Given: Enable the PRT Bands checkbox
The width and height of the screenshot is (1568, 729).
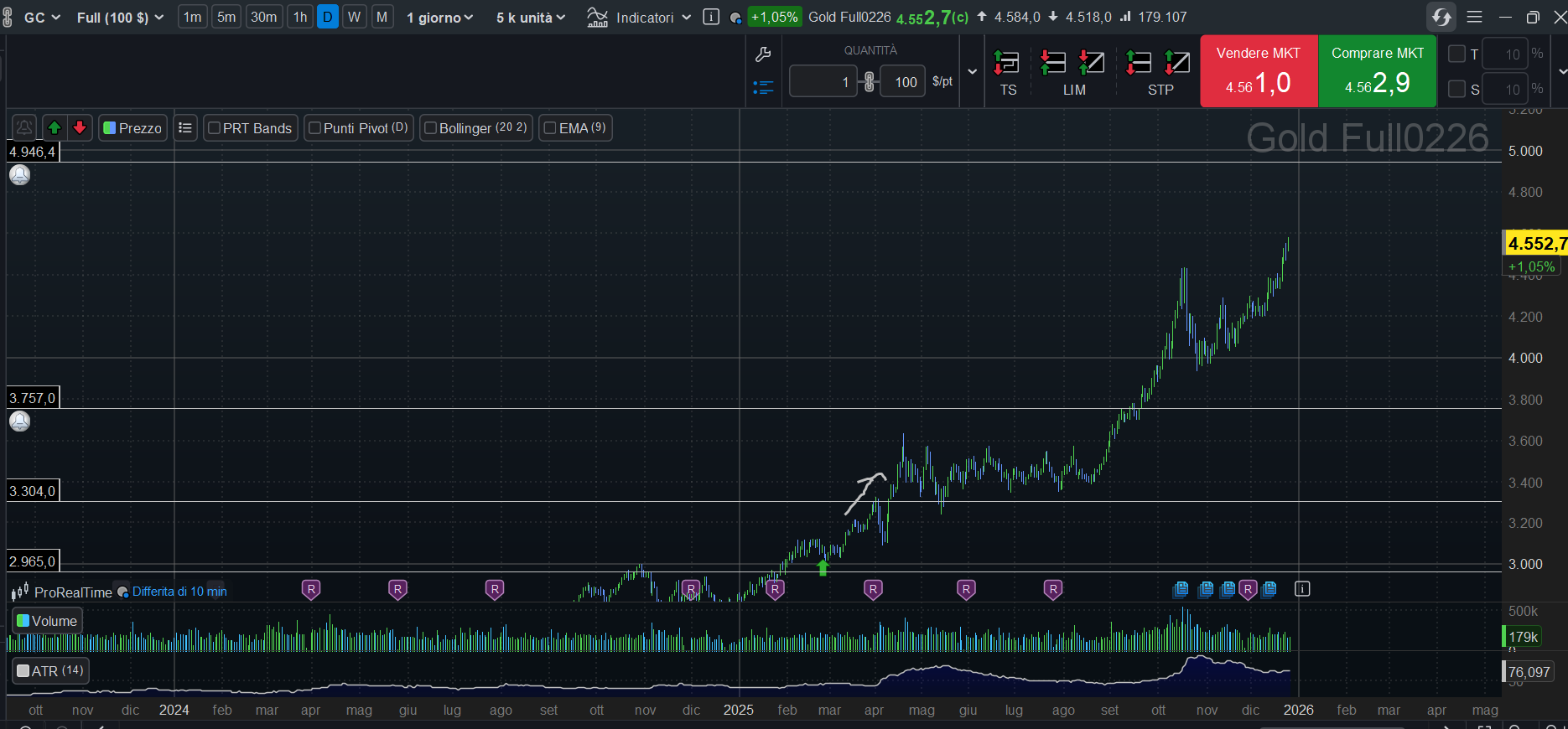Looking at the screenshot, I should point(215,128).
